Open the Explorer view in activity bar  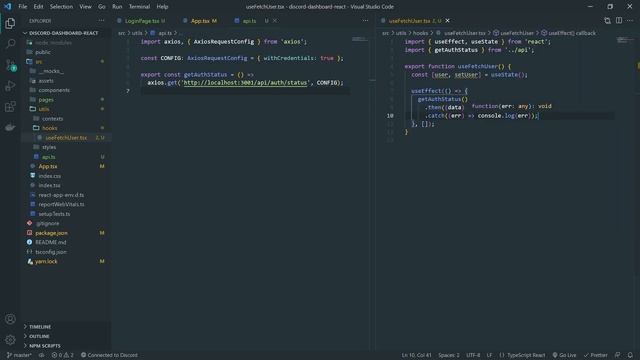pyautogui.click(x=10, y=23)
